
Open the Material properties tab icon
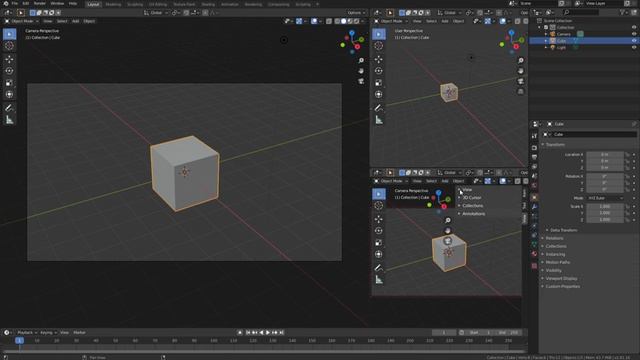(534, 254)
